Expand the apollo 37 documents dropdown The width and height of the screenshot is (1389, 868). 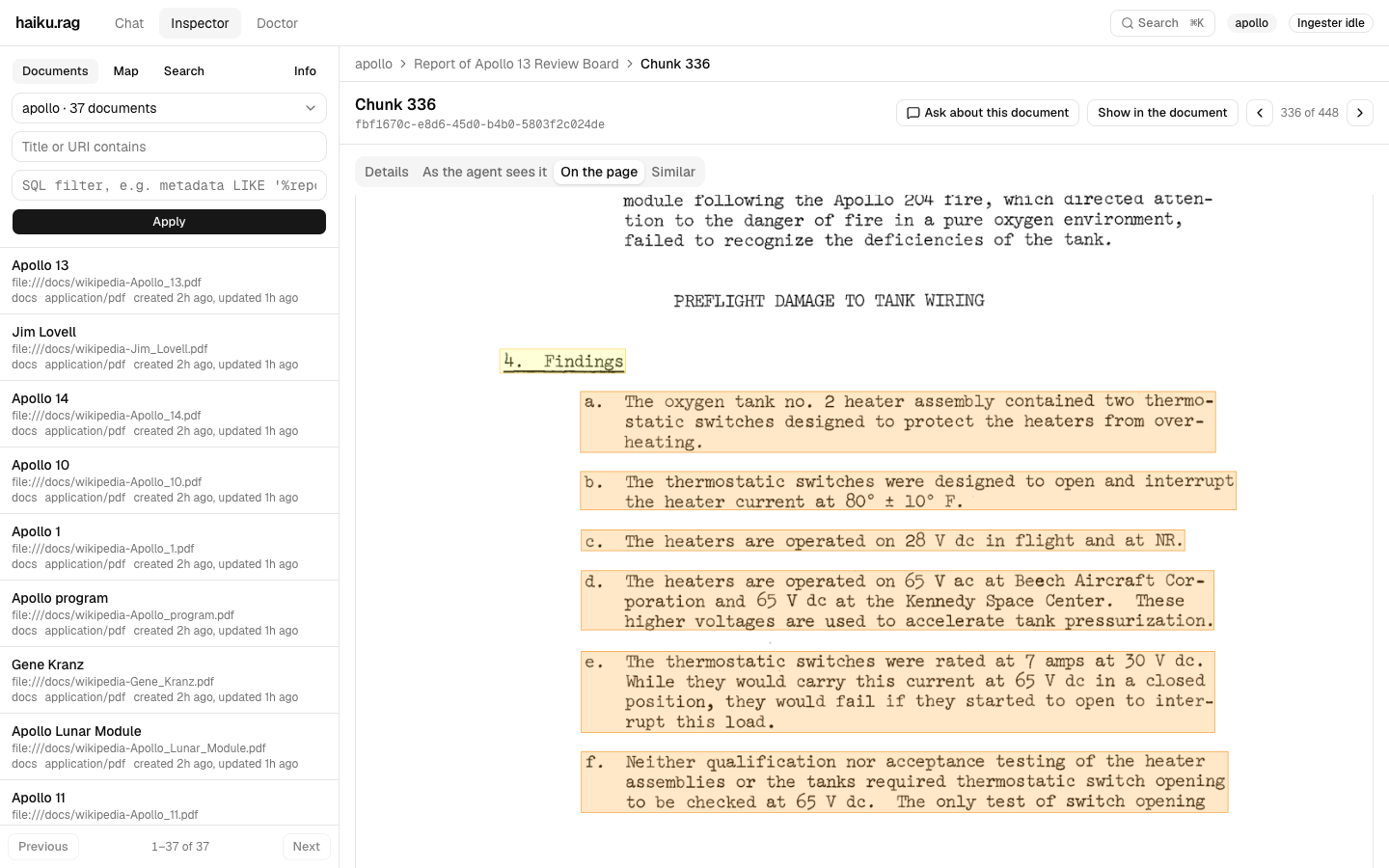(169, 108)
